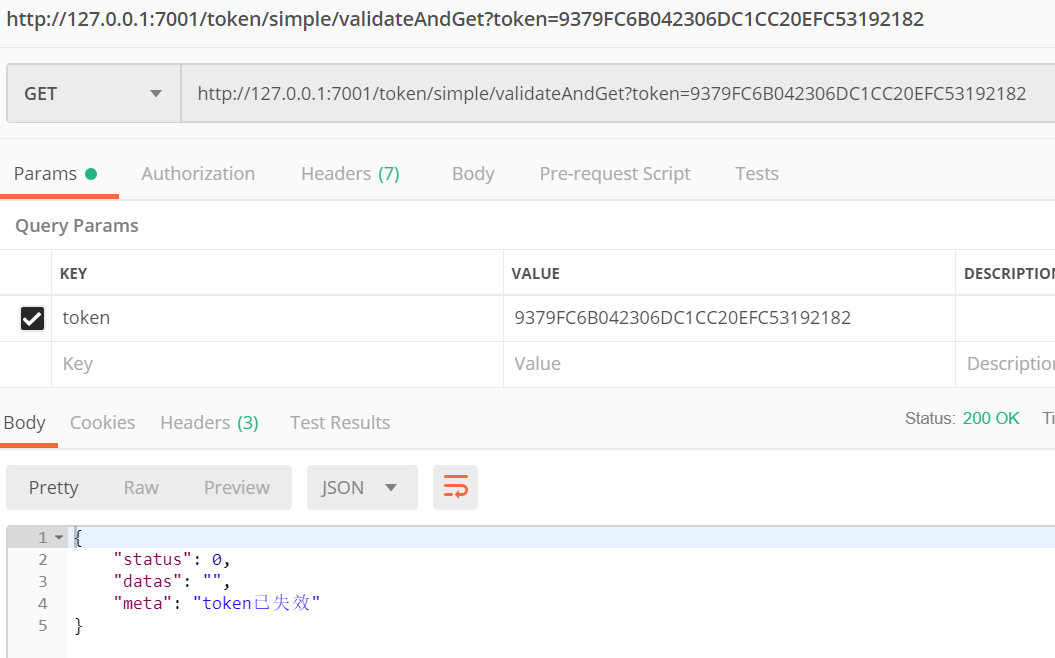Screen dimensions: 1055x658
Task: Open the Pre-request Script tab
Action: pos(614,173)
